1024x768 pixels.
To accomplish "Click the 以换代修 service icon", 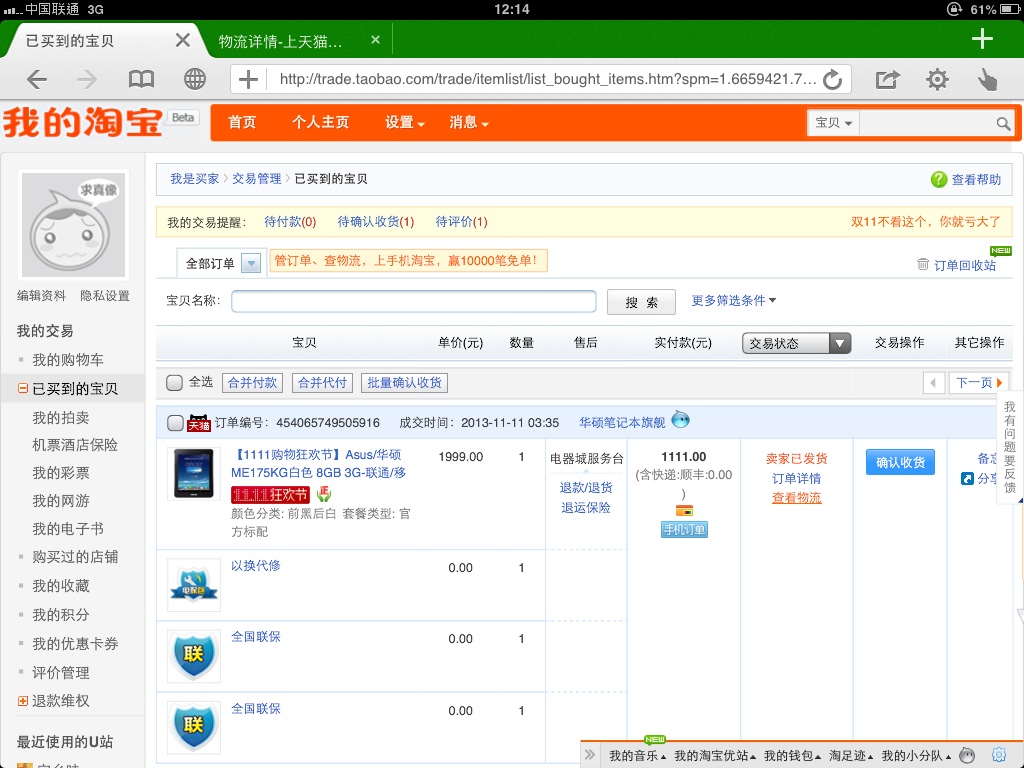I will tap(194, 584).
